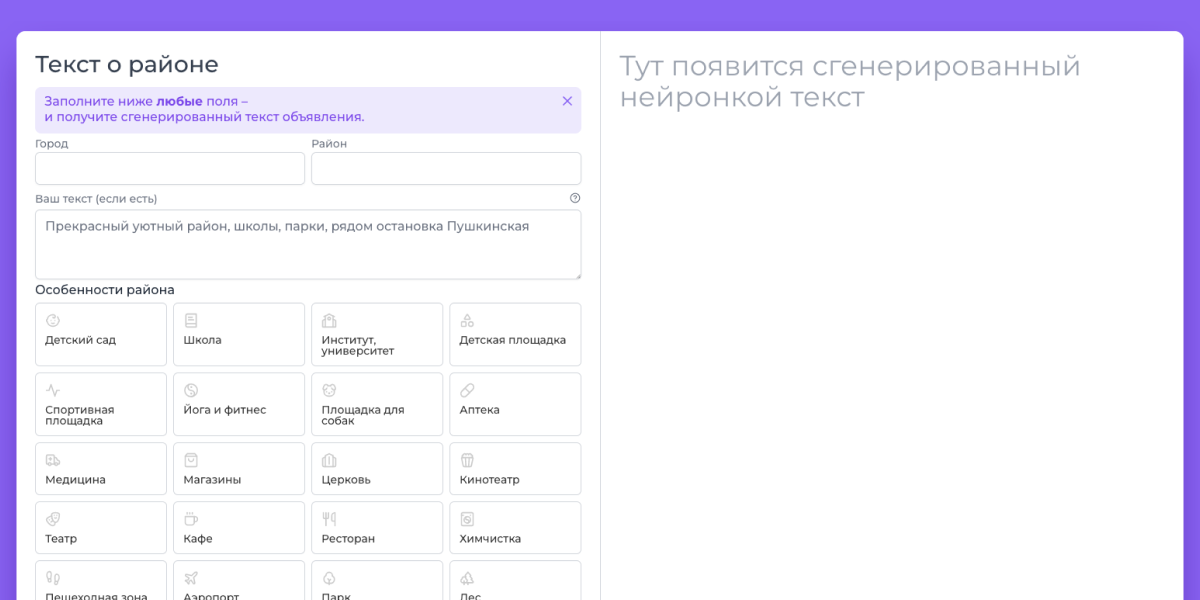Screen dimensions: 1200x600
Task: Toggle the Школа feature tile
Action: pyautogui.click(x=238, y=334)
